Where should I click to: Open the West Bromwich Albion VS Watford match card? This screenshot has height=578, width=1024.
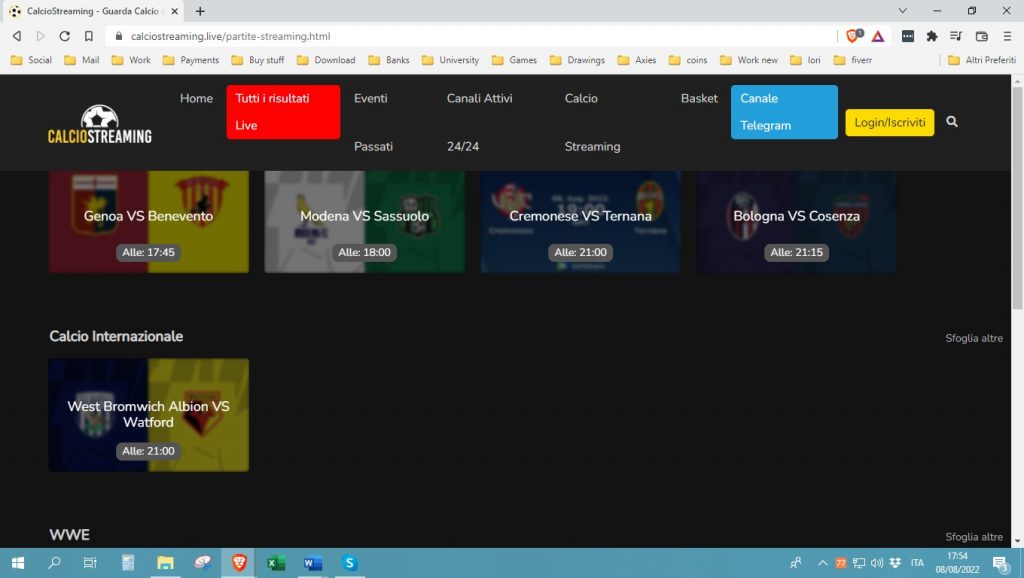pos(148,414)
